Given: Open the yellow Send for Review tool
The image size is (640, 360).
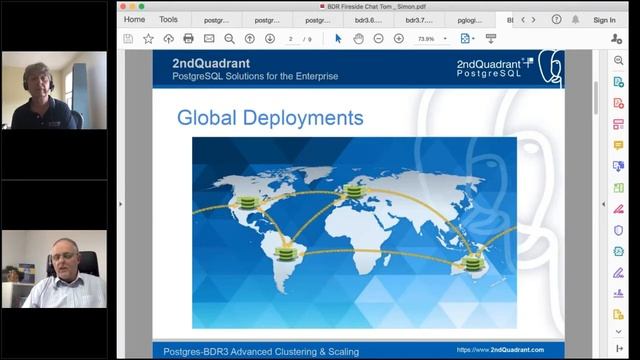Looking at the screenshot, I should tap(618, 314).
